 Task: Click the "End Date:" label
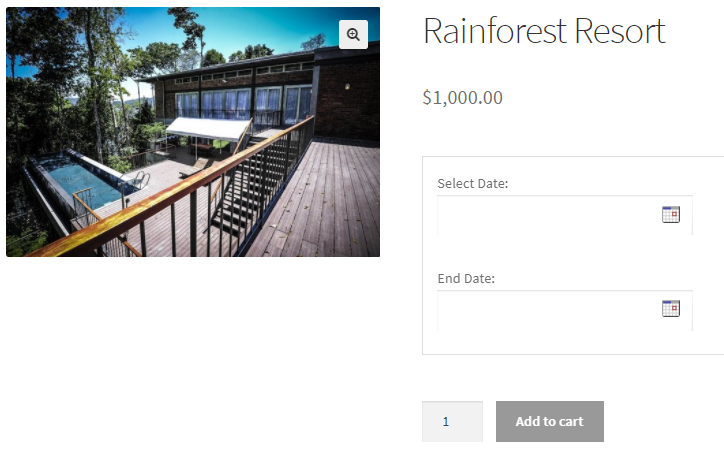(466, 279)
